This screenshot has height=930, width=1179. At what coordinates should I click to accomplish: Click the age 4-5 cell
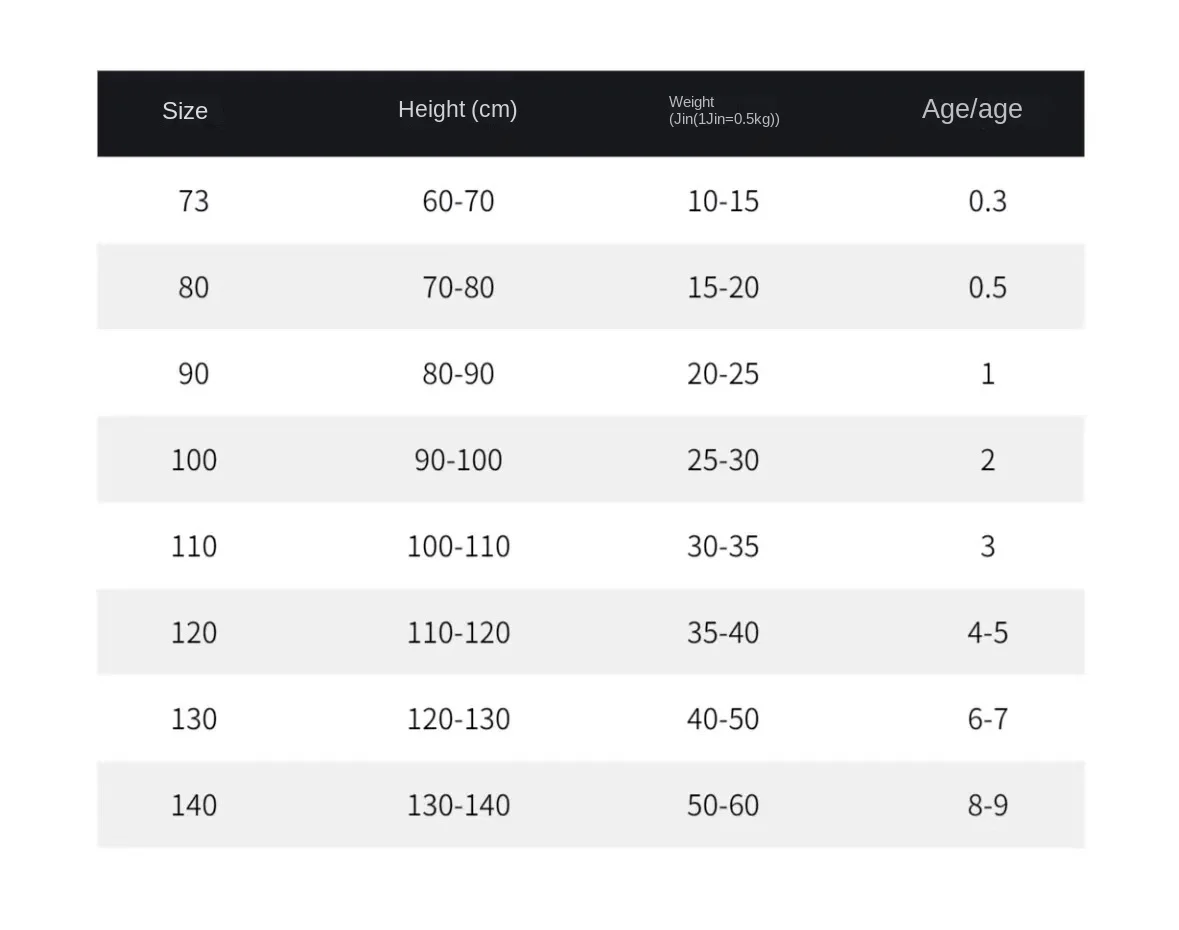pos(987,633)
